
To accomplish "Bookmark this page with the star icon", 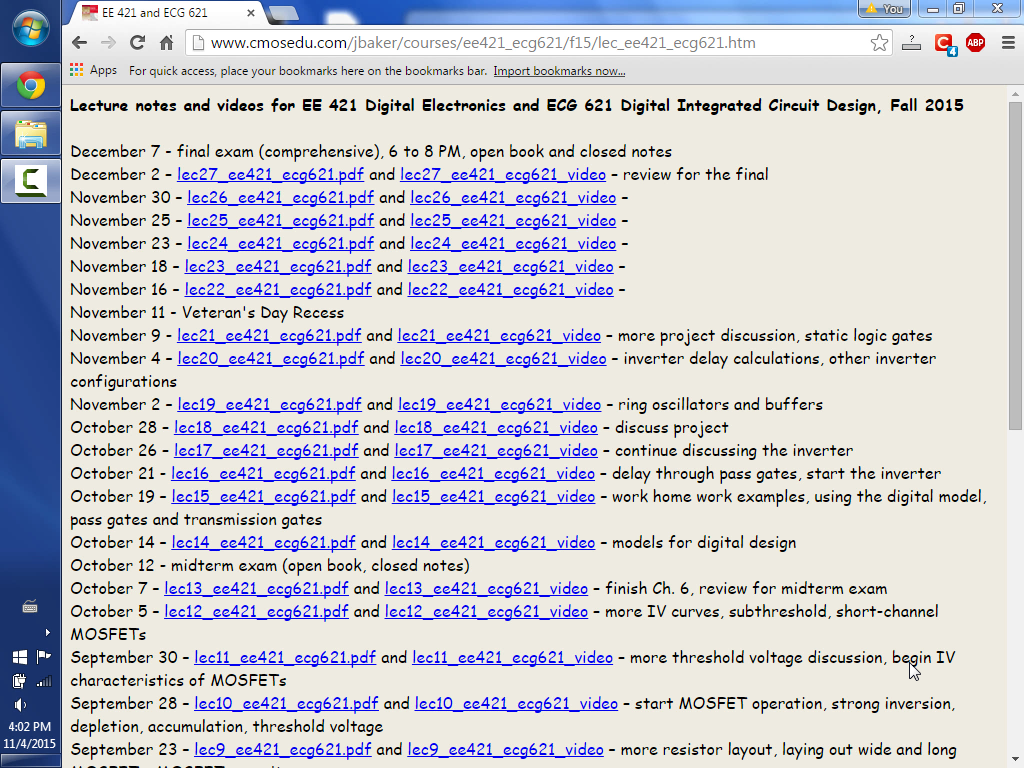I will pyautogui.click(x=879, y=43).
